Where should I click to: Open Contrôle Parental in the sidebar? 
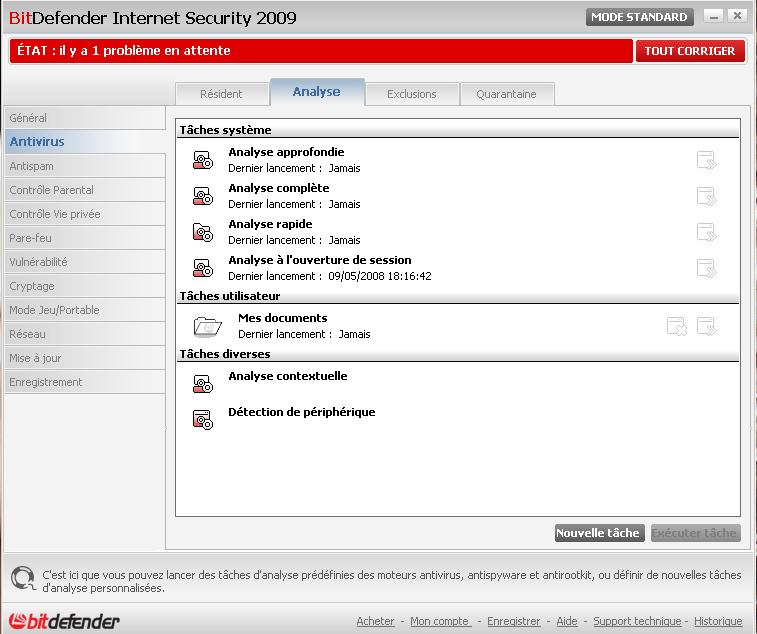click(x=84, y=190)
